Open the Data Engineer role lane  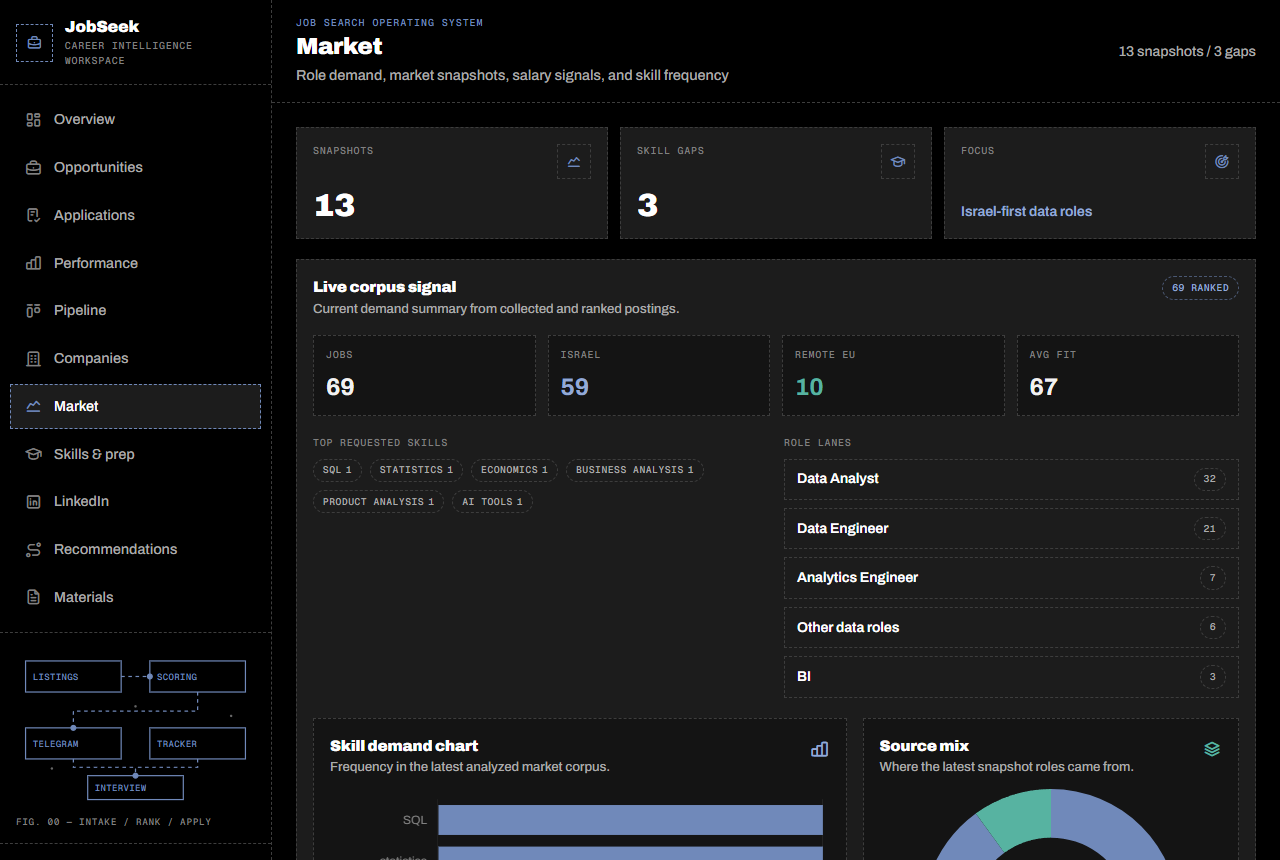click(x=1011, y=529)
